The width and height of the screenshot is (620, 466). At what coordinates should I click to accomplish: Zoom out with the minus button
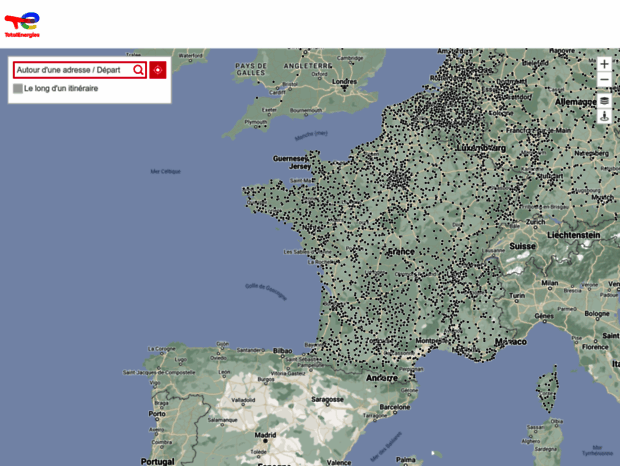604,80
